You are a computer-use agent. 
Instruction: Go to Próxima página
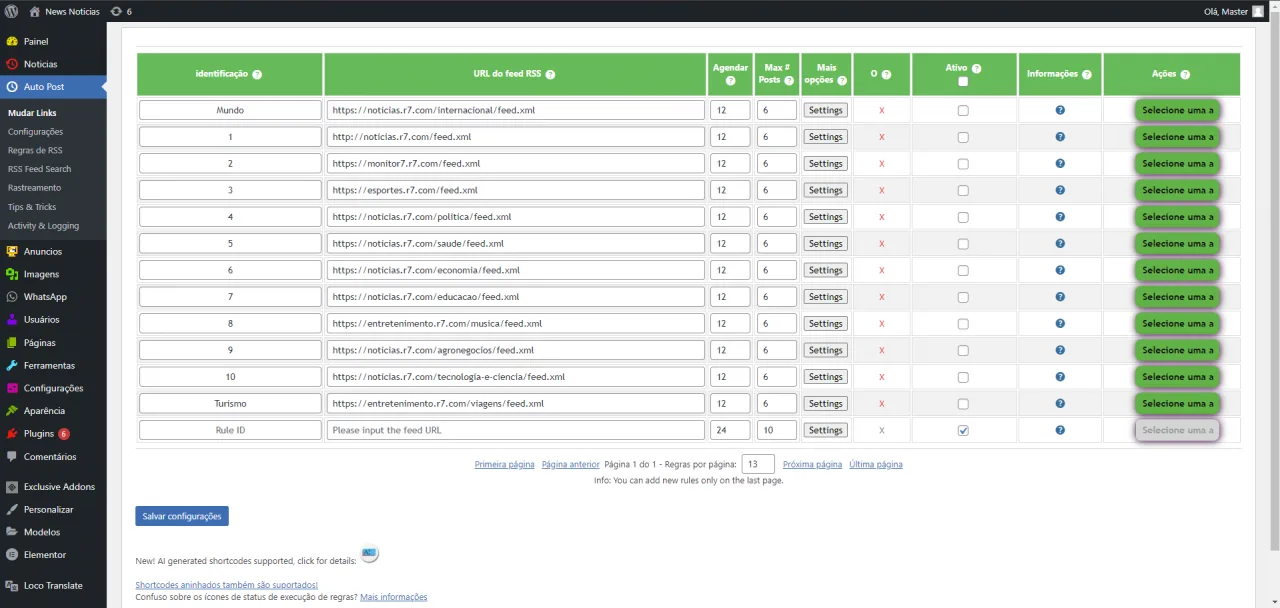812,464
